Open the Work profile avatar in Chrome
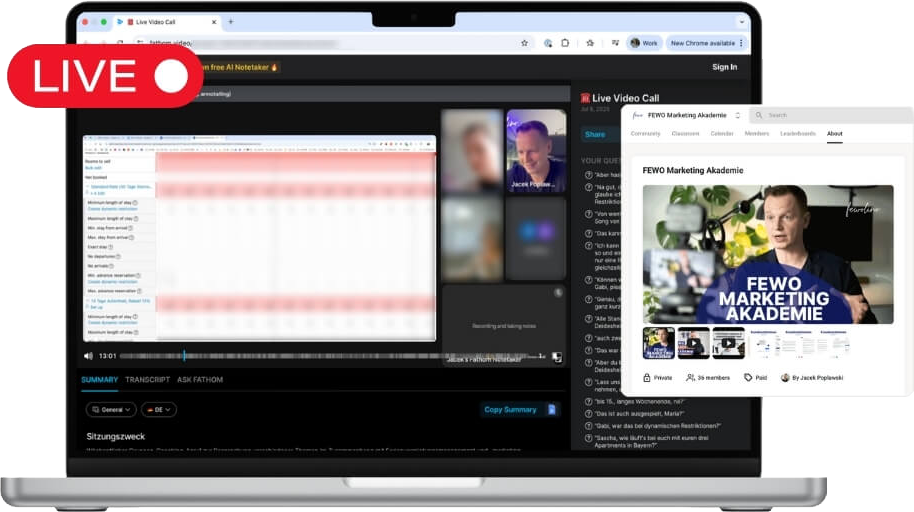Screen dimensions: 914x512 [x=635, y=43]
